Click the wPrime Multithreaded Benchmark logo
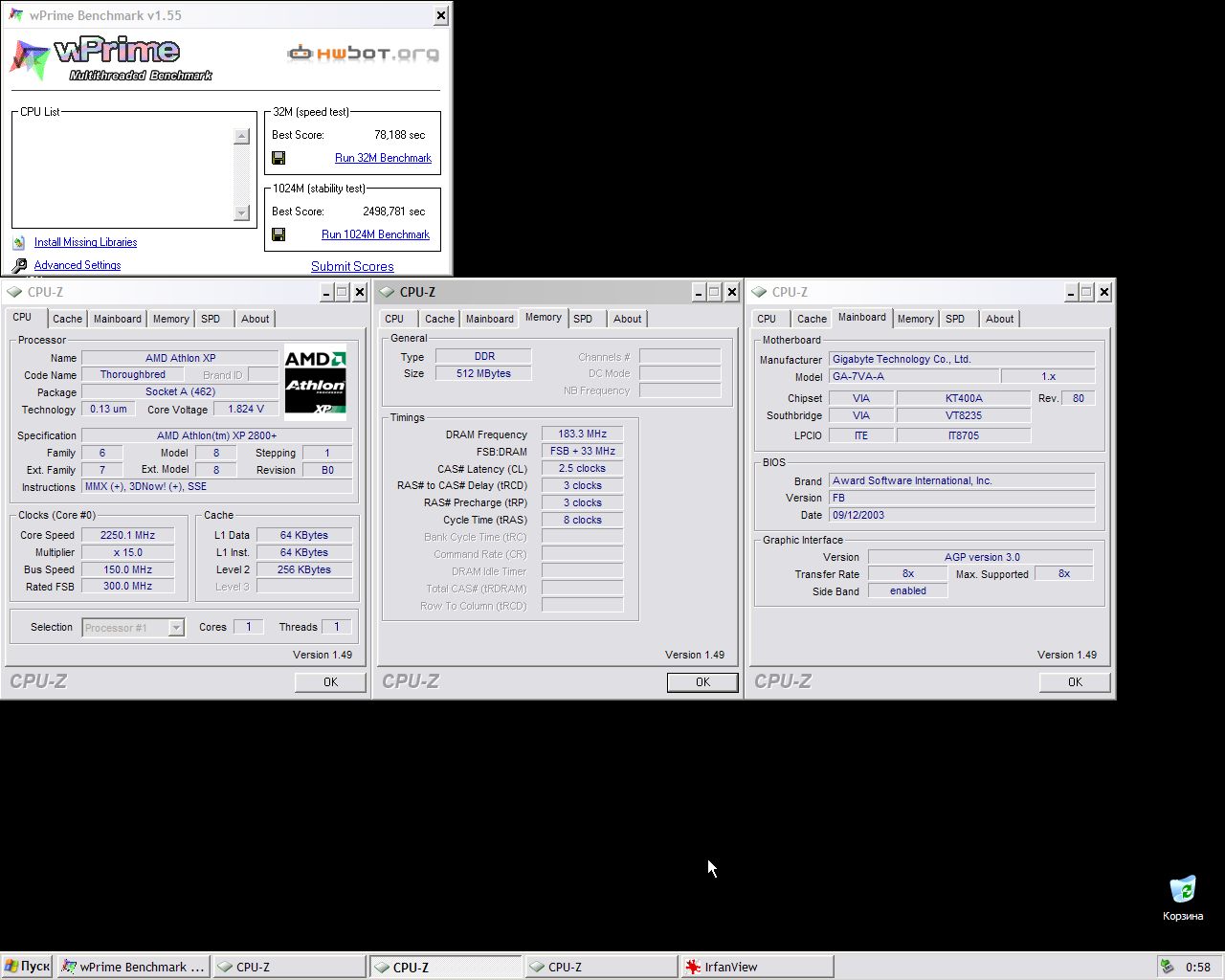 pos(111,59)
